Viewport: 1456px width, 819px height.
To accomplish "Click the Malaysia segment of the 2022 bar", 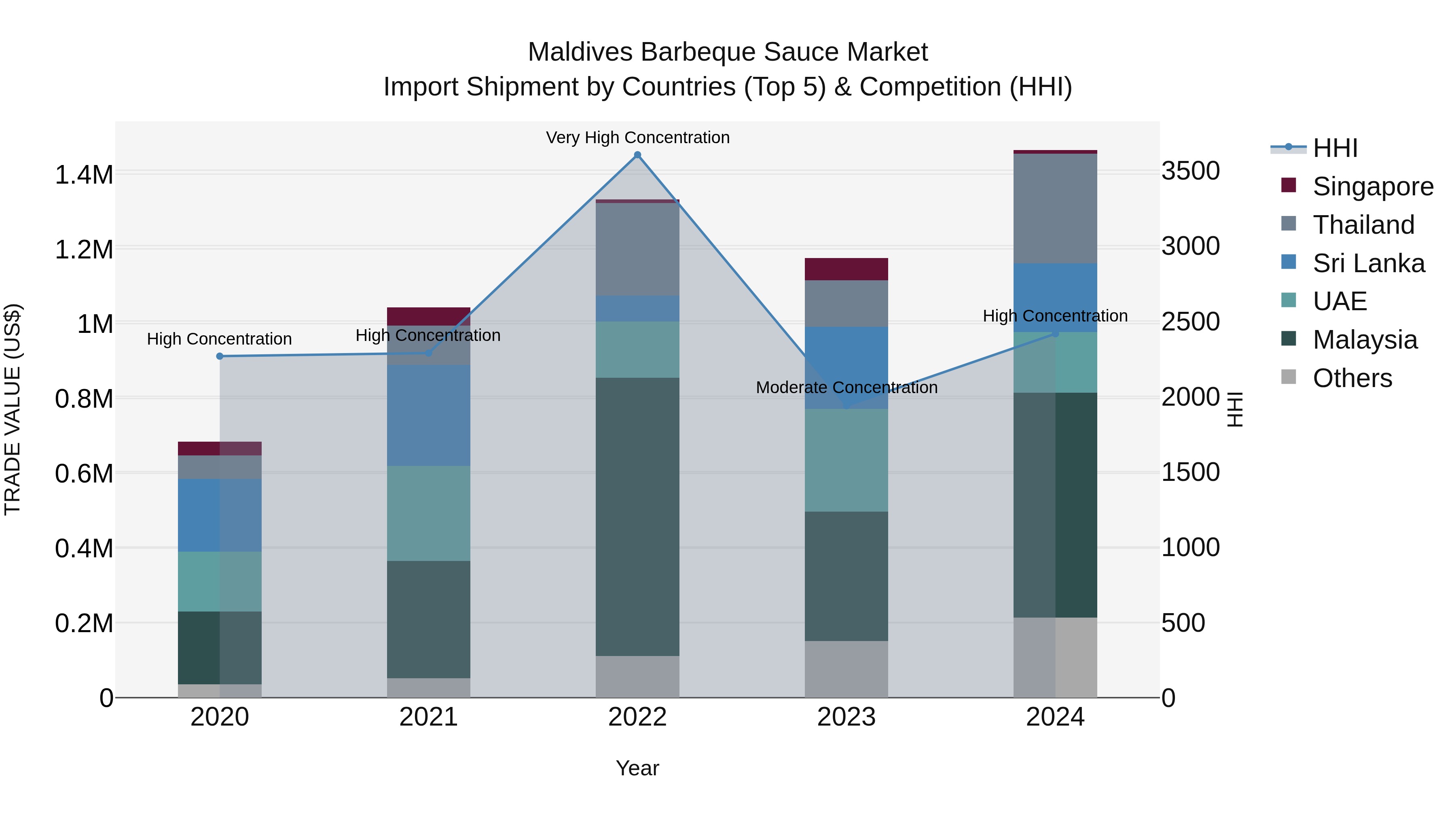I will 637,517.
